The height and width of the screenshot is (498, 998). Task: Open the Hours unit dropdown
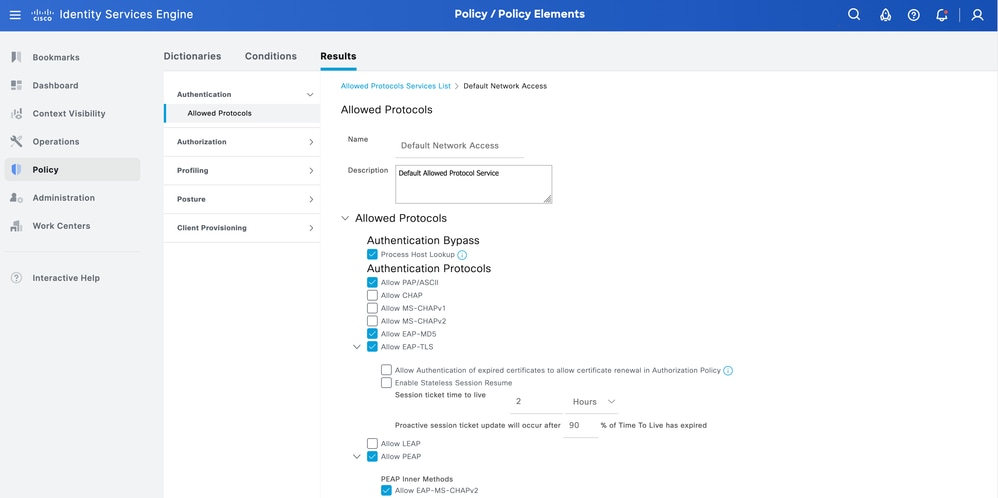[592, 402]
